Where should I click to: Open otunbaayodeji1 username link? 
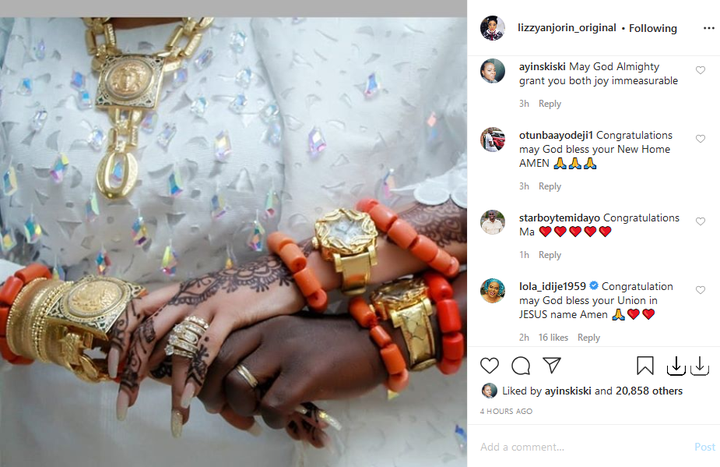pos(556,135)
